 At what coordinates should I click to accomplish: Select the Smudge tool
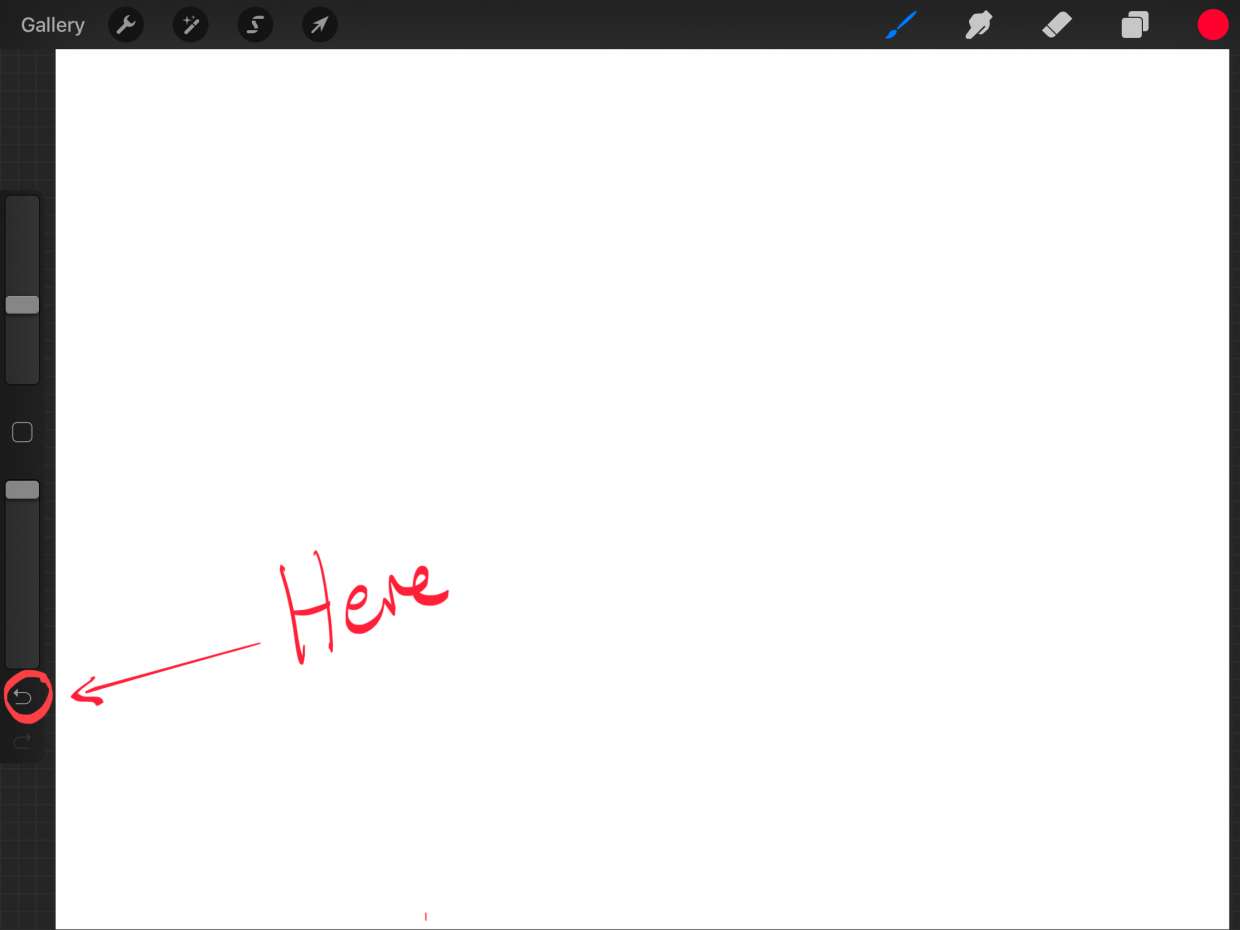[978, 25]
